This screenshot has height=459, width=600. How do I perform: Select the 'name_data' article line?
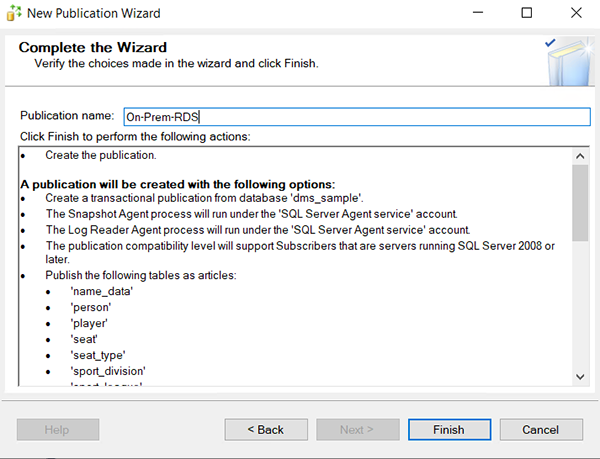coord(101,291)
